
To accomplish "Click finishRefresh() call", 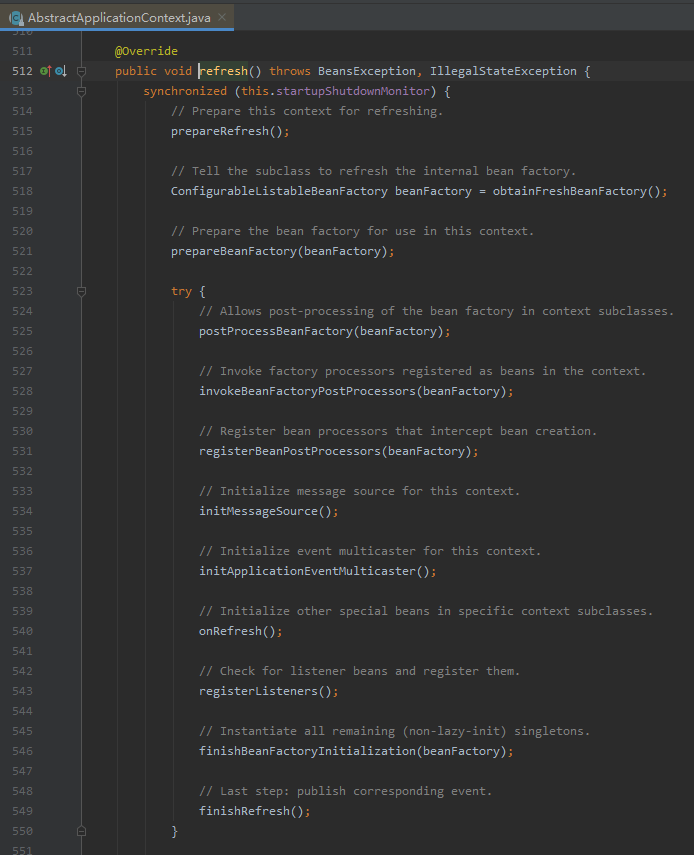I will [255, 811].
